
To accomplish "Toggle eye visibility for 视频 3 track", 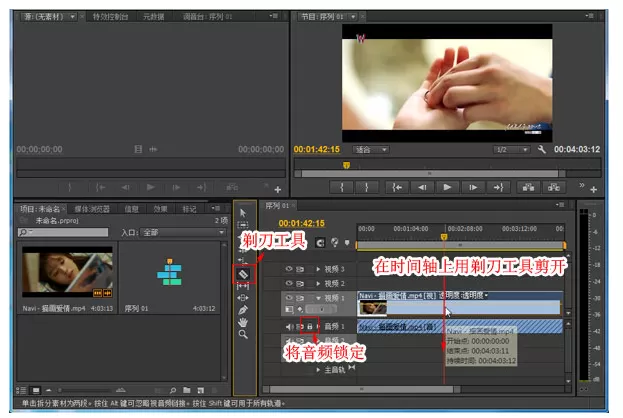I will [x=289, y=269].
